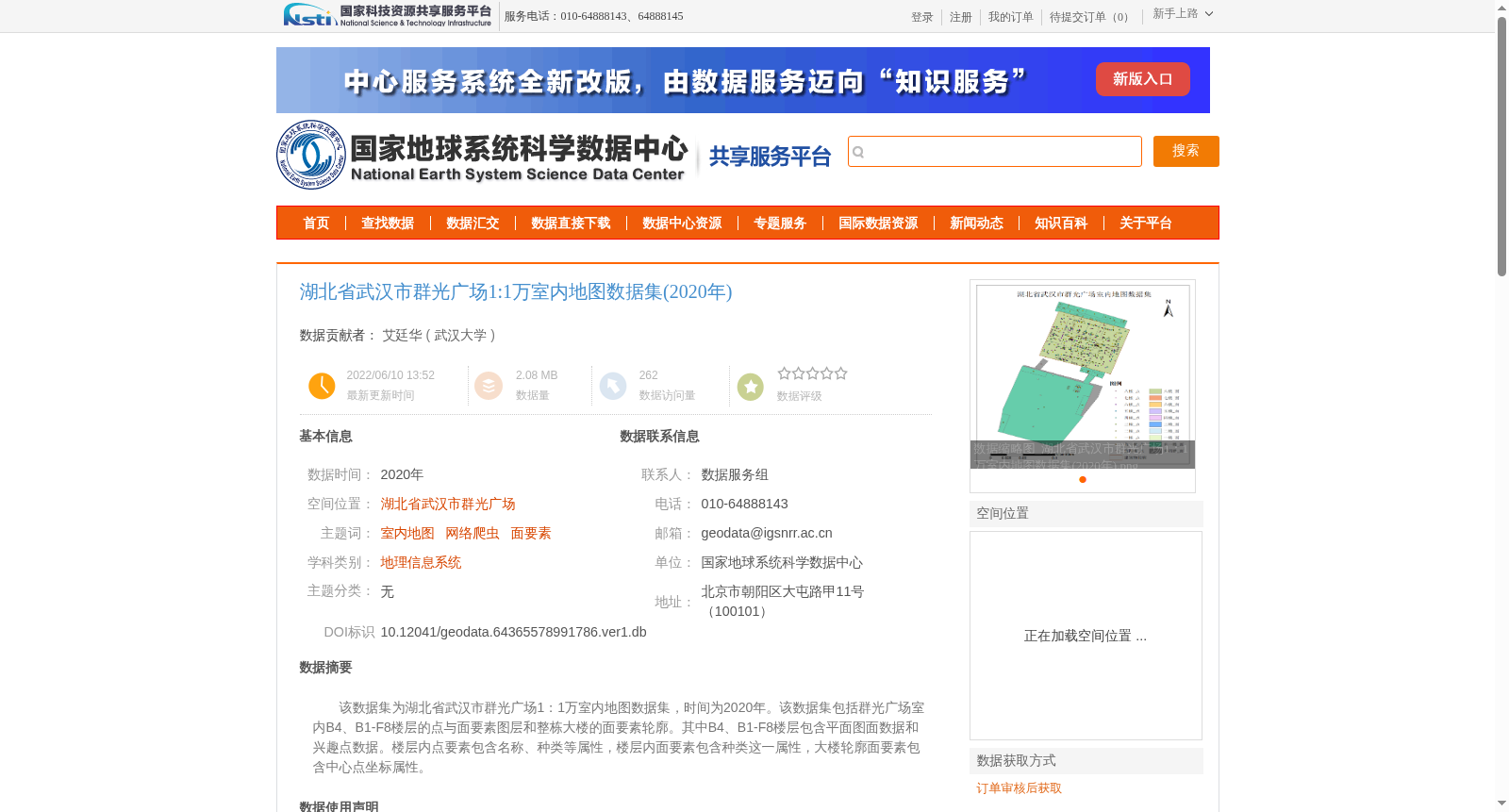
Task: Click the orange clock update-time icon
Action: coord(322,386)
